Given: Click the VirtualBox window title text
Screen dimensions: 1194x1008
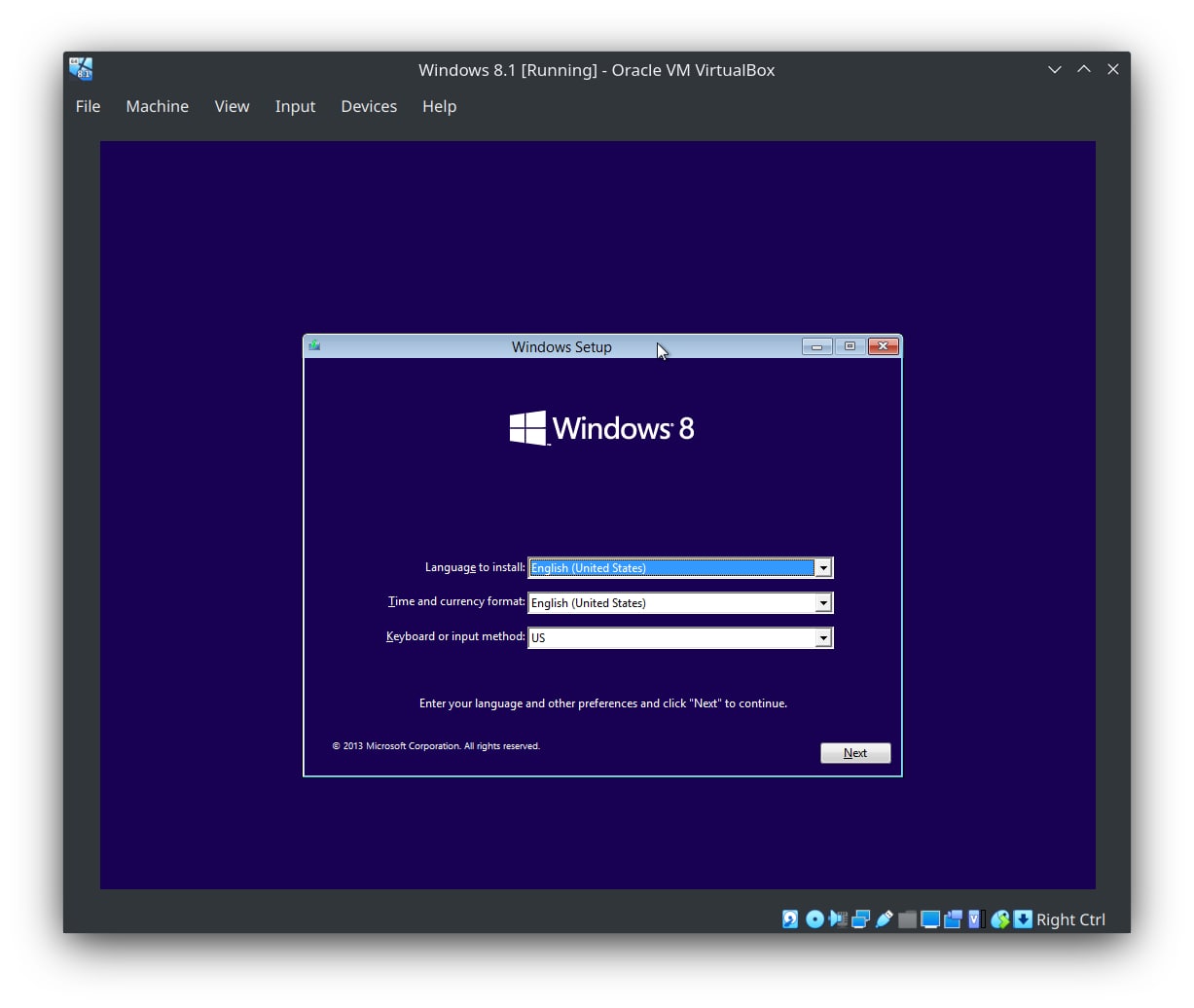Looking at the screenshot, I should pyautogui.click(x=597, y=70).
